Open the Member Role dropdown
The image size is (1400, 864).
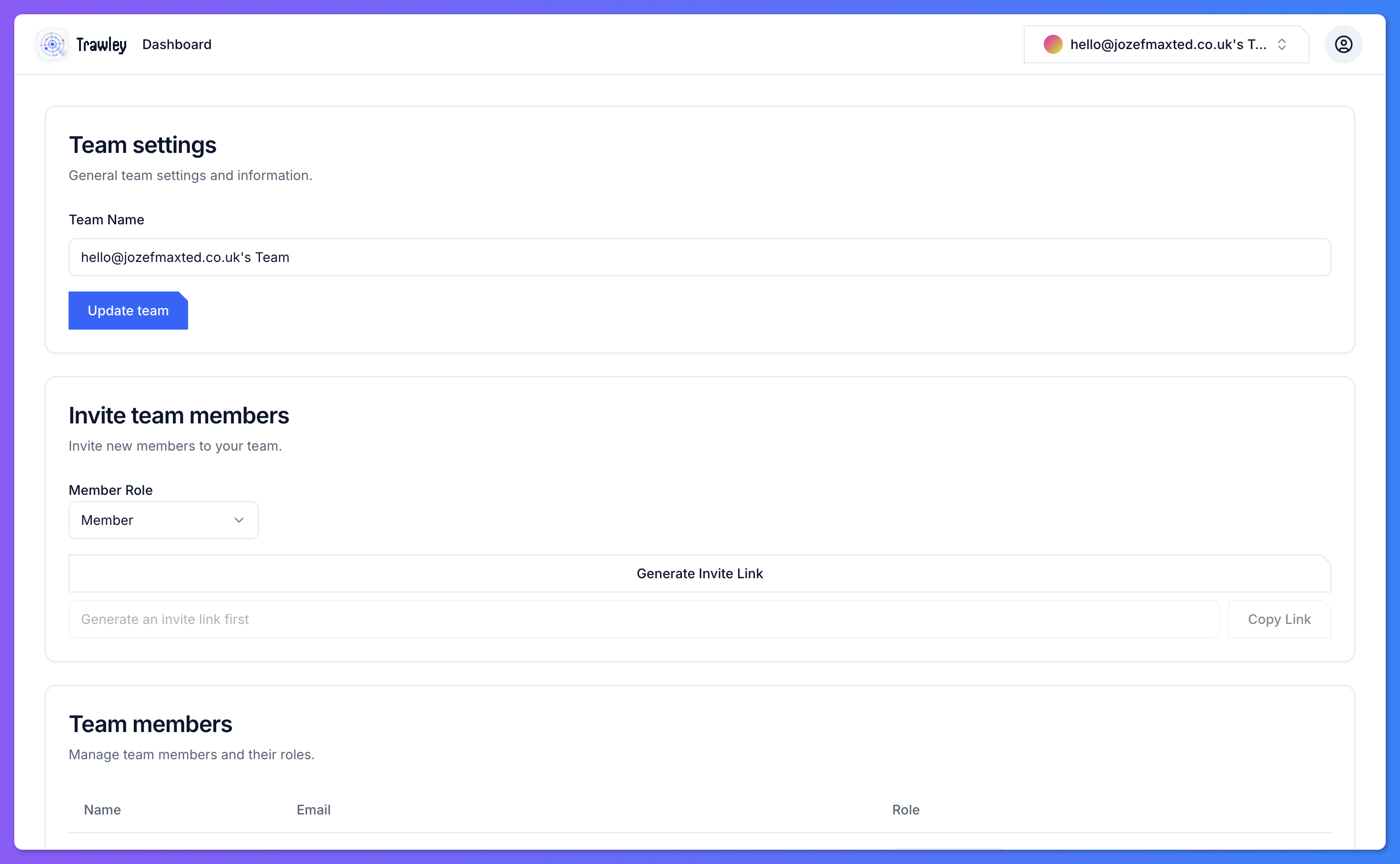click(163, 520)
